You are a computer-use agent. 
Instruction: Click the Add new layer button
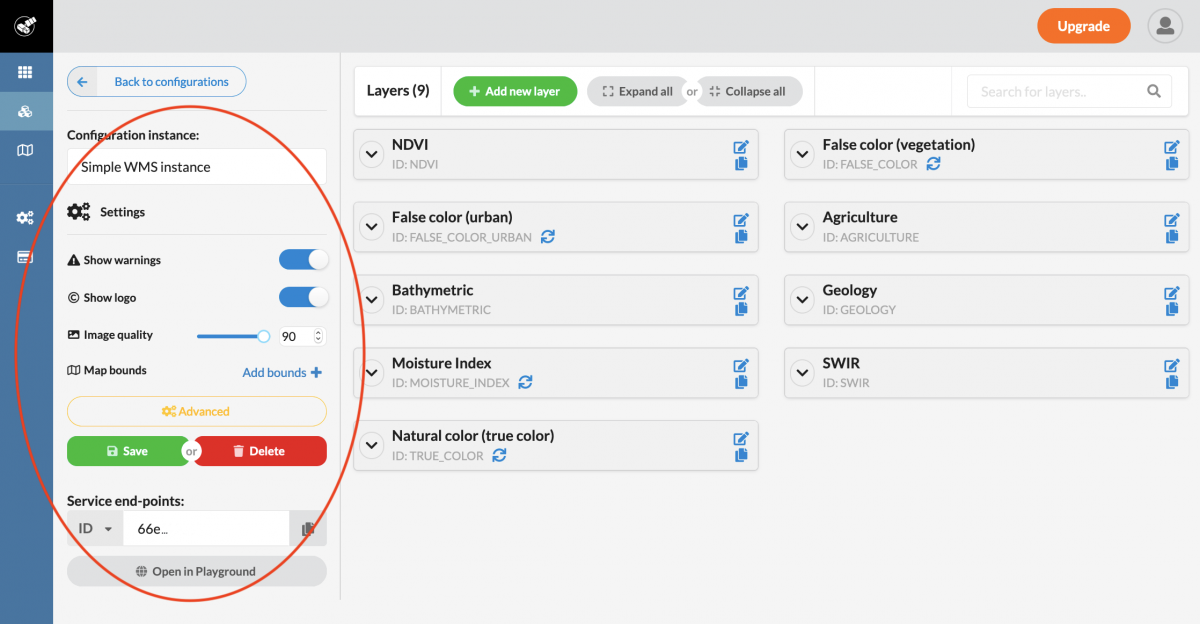coord(514,91)
